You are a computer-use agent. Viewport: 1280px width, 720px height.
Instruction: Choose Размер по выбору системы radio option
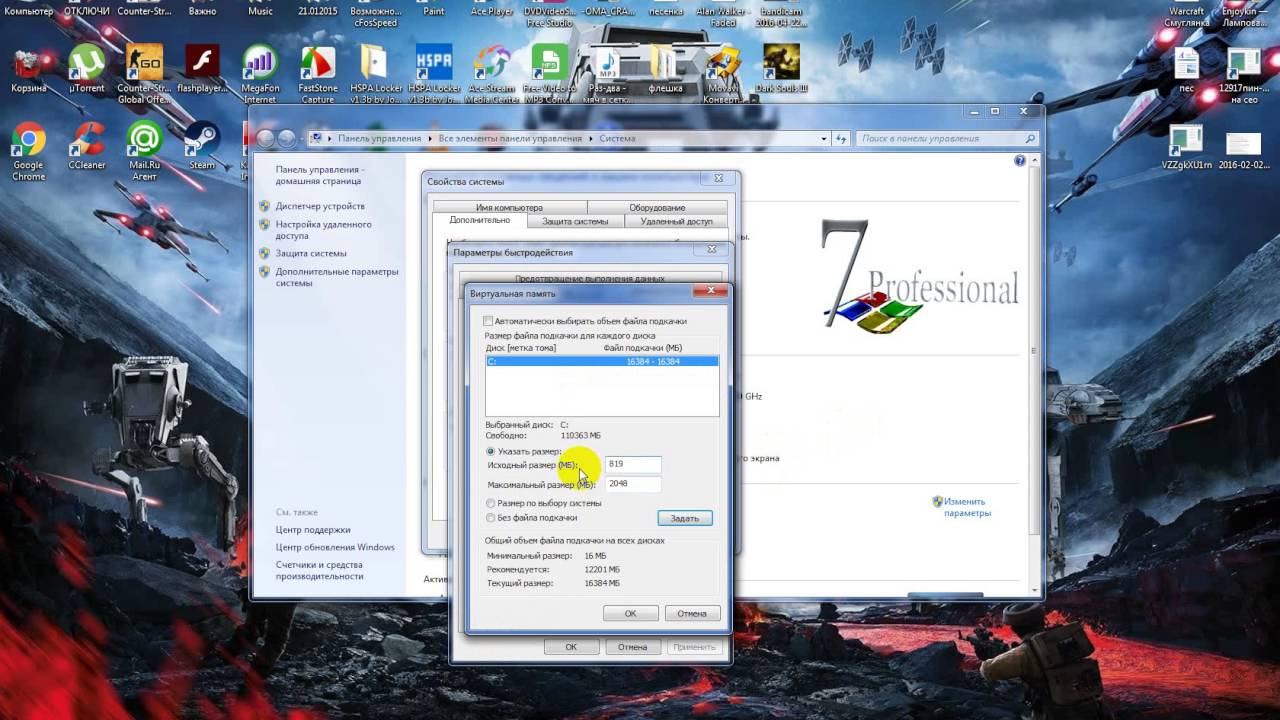pos(490,503)
